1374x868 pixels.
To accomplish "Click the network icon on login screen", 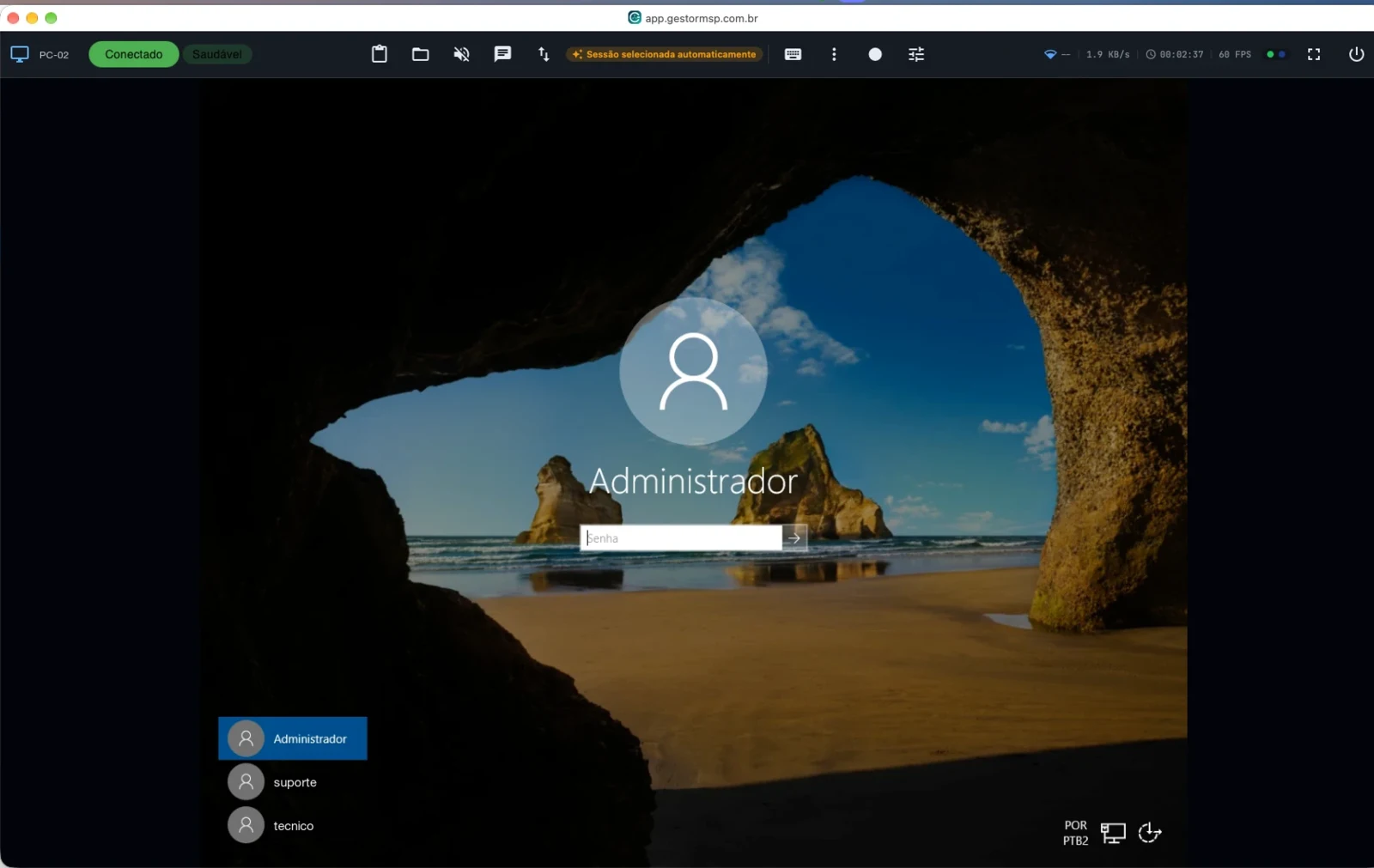I will 1113,833.
